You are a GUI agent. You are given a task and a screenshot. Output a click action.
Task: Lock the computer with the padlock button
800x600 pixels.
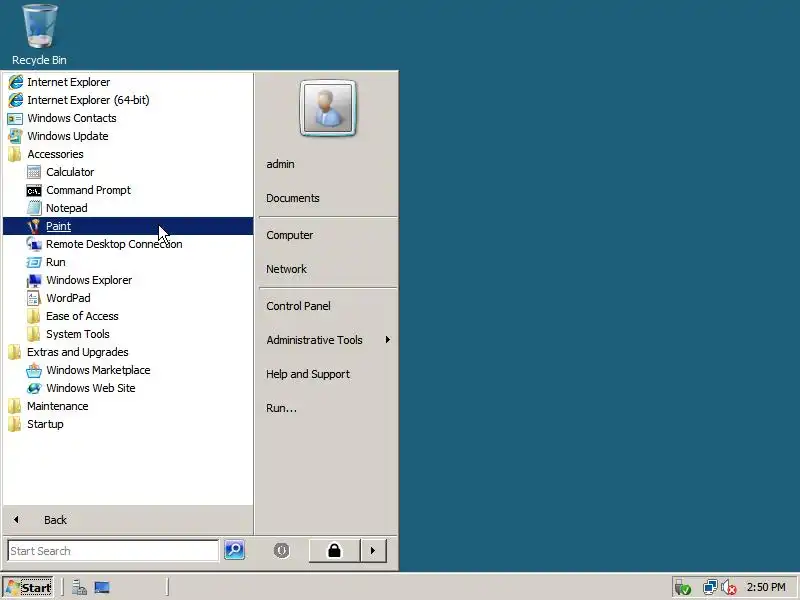click(334, 551)
